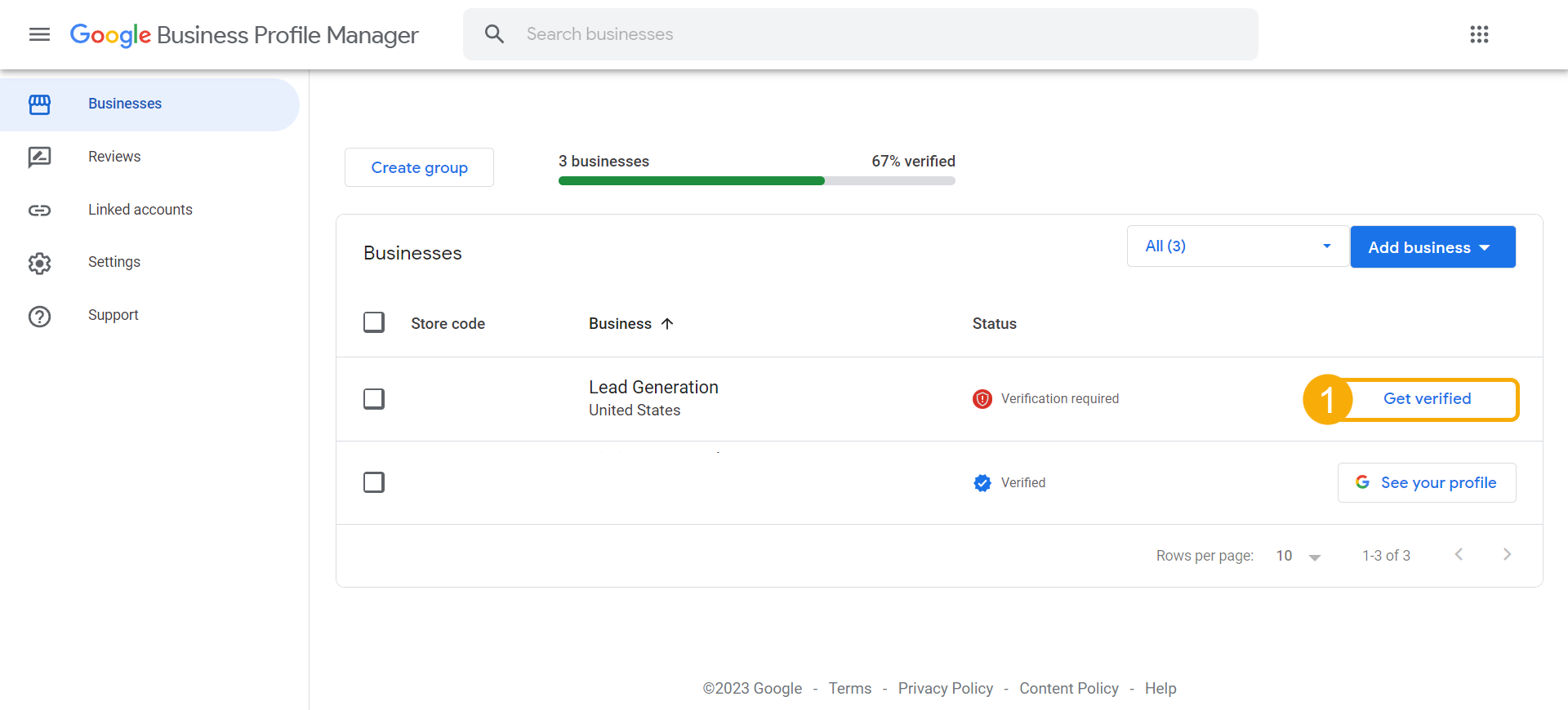Viewport: 1568px width, 710px height.
Task: Open the Google apps grid
Action: tap(1479, 34)
